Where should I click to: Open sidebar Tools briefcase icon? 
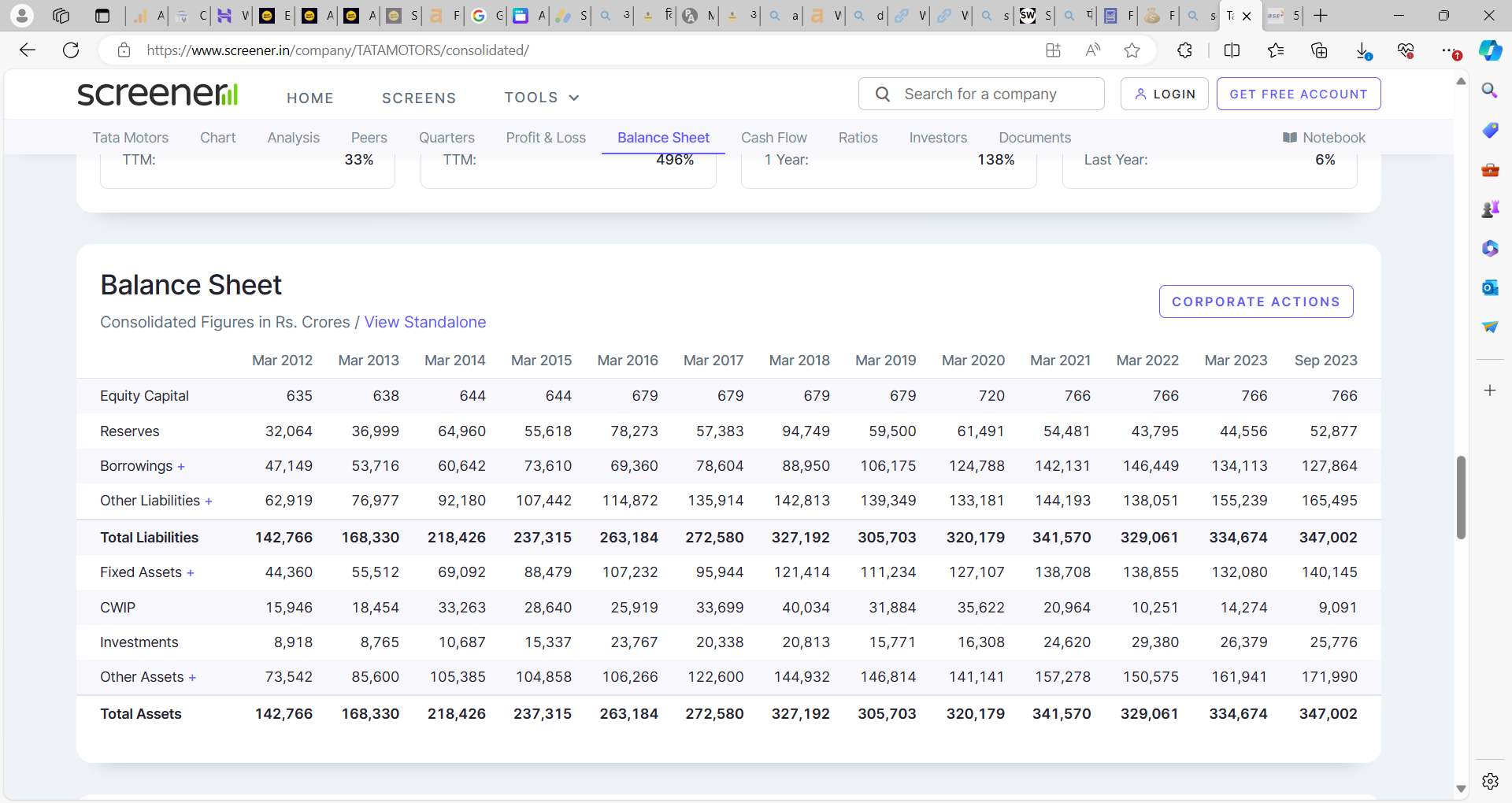[x=1490, y=169]
